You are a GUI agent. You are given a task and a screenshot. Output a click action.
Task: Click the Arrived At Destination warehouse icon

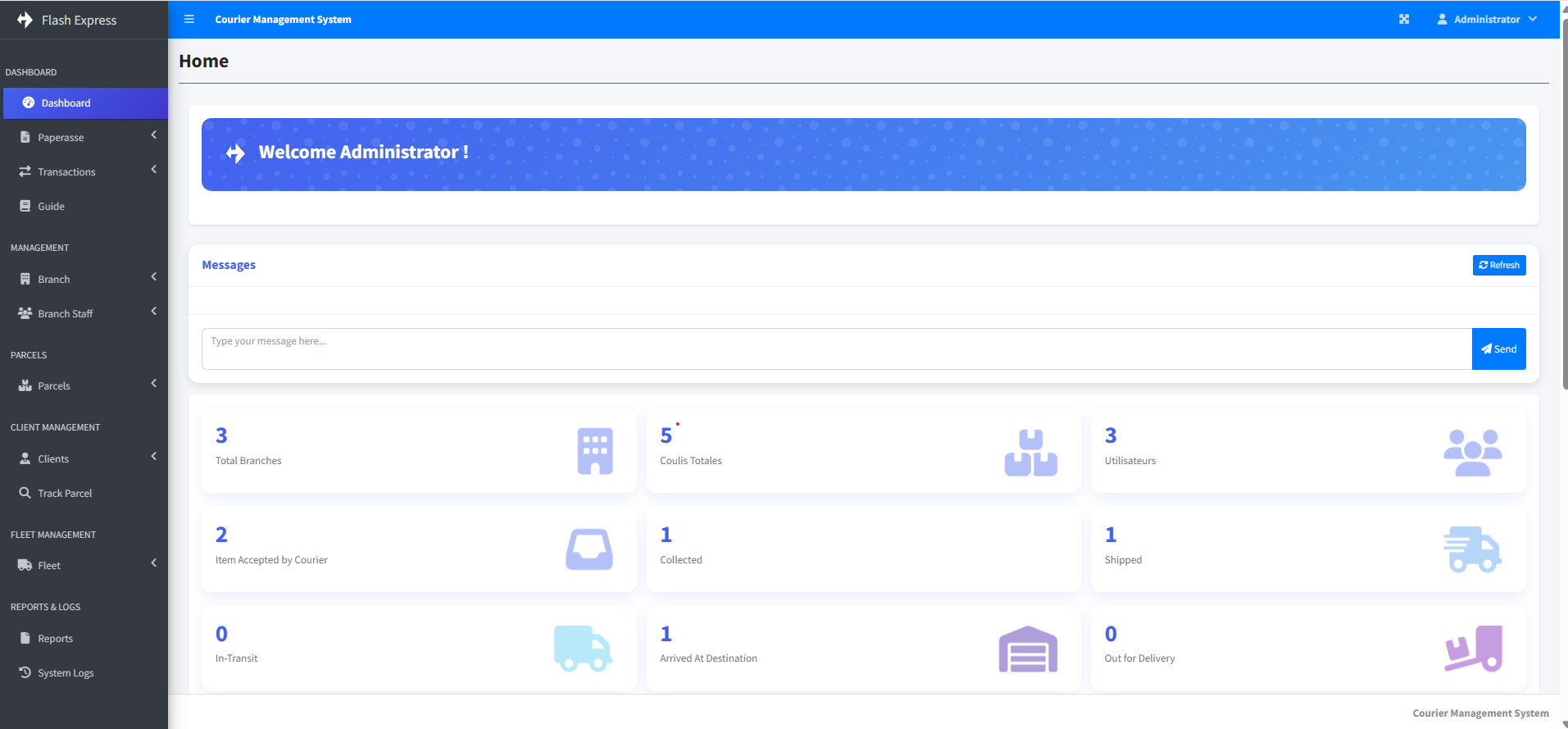tap(1028, 649)
